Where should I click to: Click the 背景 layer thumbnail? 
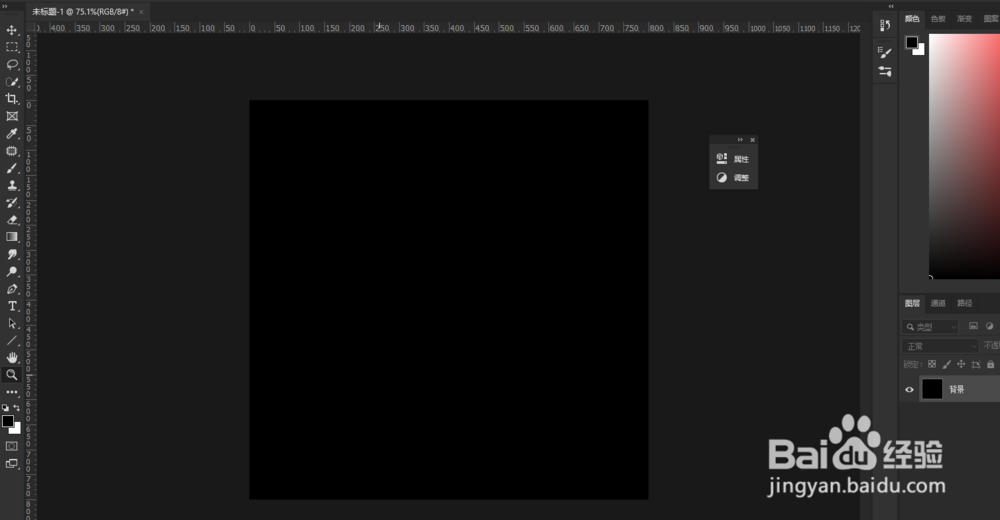932,389
